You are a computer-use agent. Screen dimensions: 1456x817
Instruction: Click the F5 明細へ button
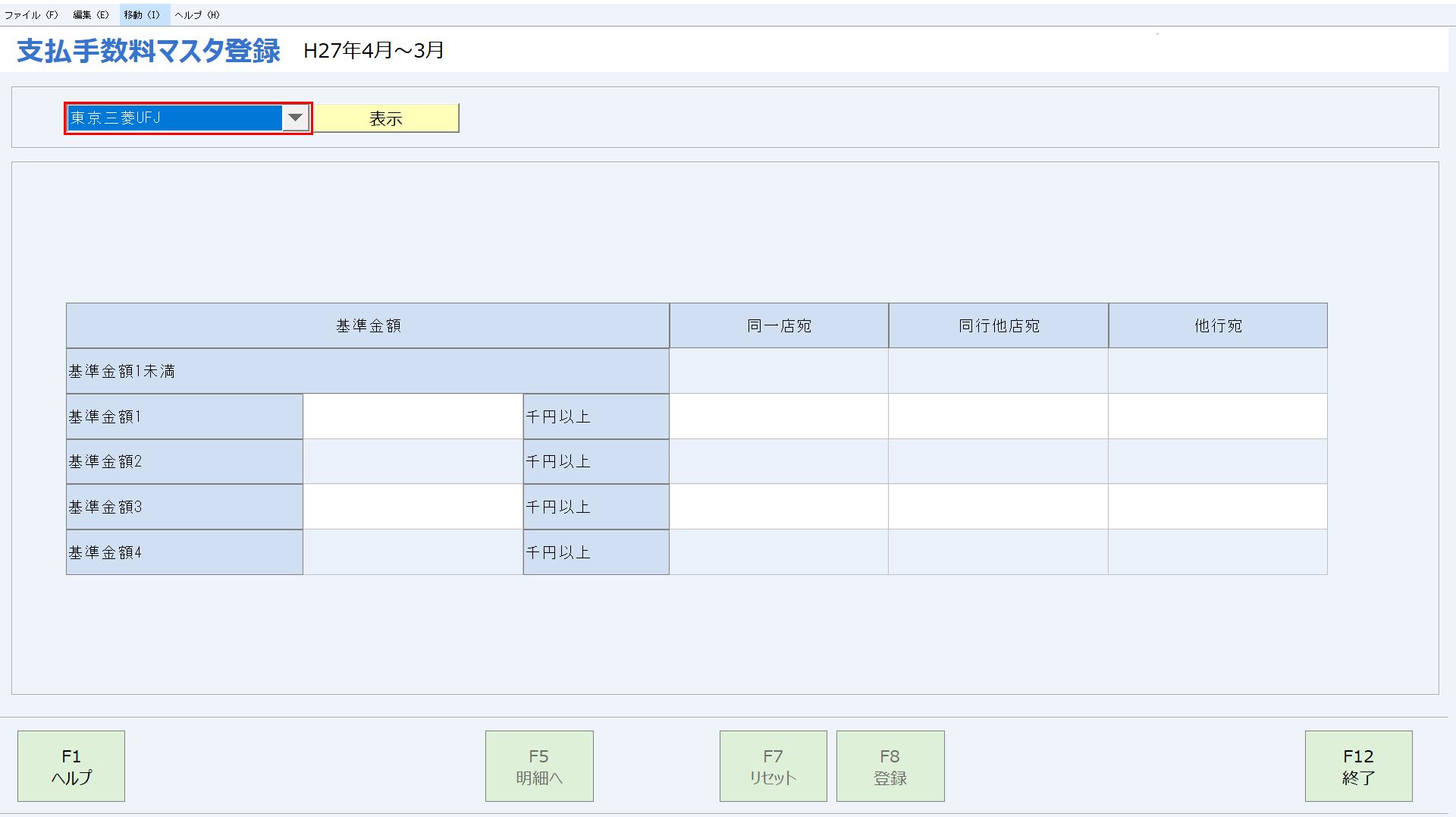pyautogui.click(x=539, y=766)
